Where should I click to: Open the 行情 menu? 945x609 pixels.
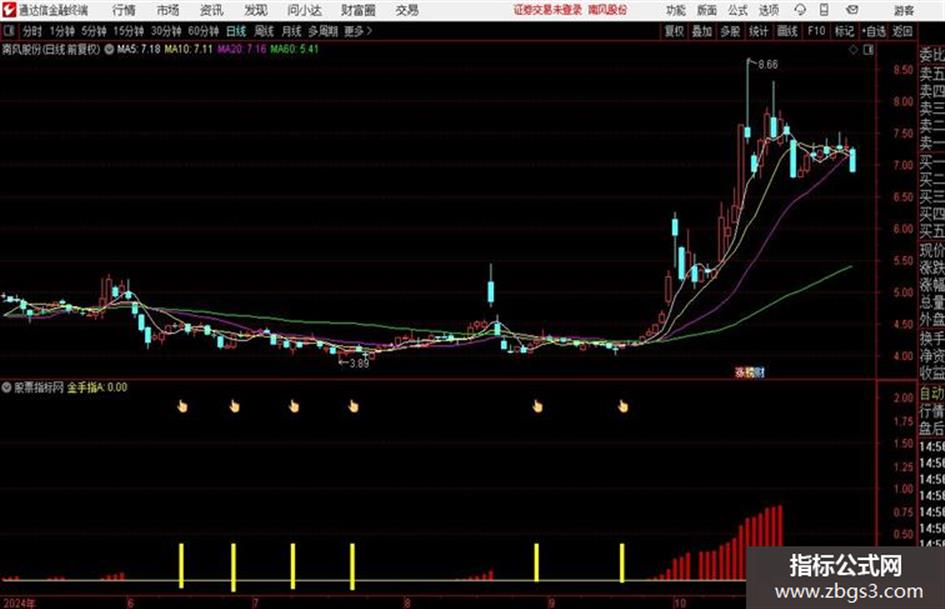[124, 10]
